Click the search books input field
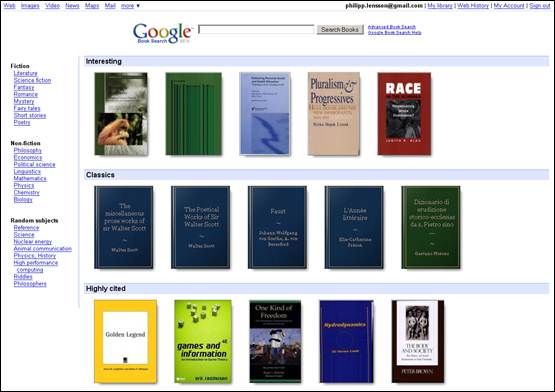 (x=256, y=29)
